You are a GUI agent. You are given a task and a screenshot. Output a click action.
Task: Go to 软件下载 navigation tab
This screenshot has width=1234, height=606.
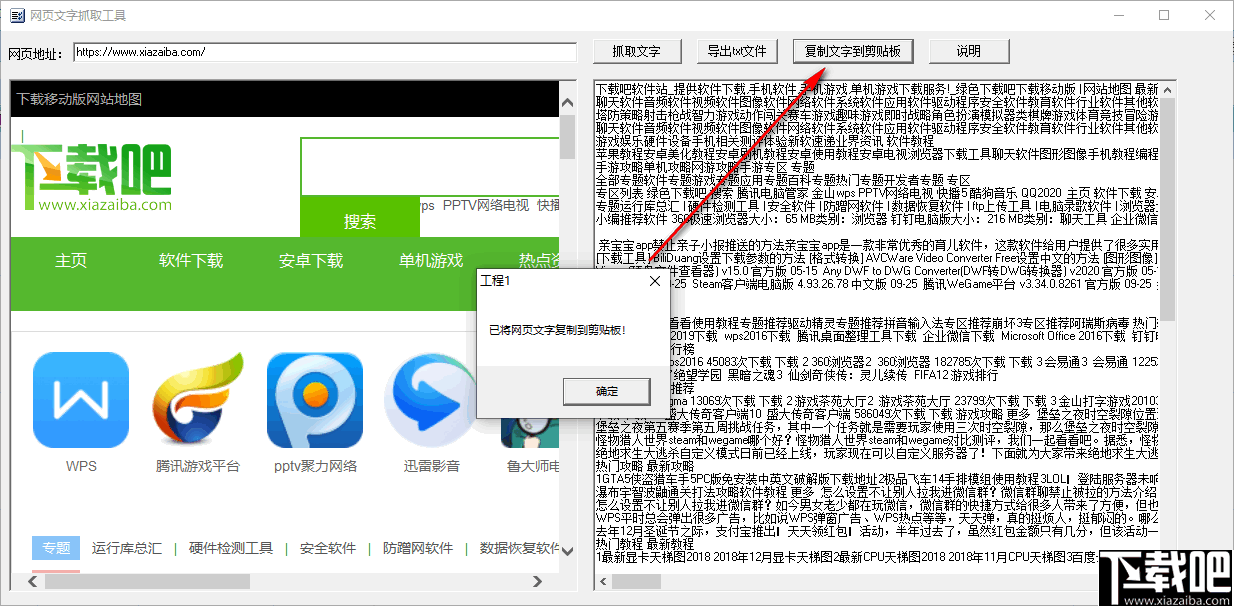pos(191,260)
